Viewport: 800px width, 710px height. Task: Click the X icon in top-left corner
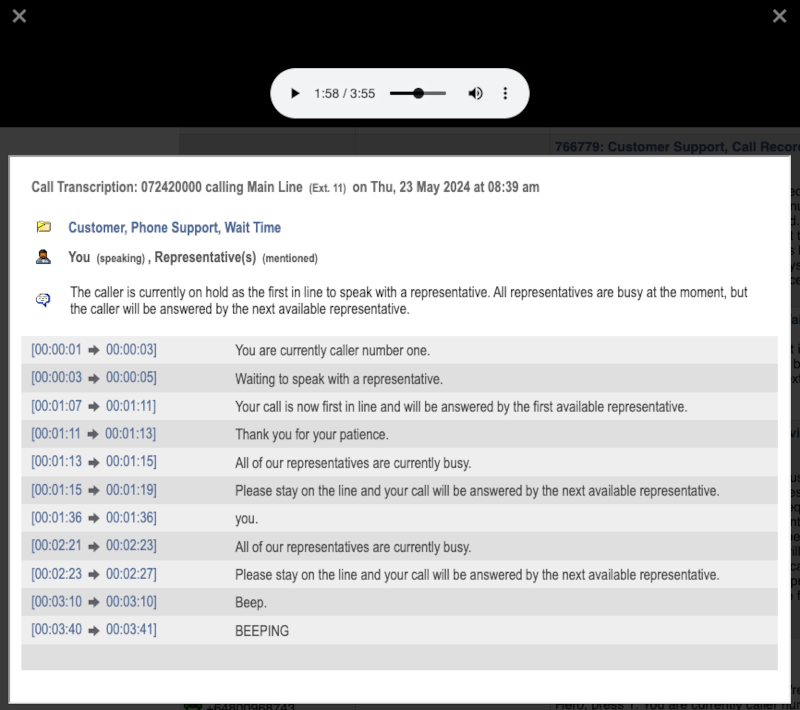click(19, 16)
